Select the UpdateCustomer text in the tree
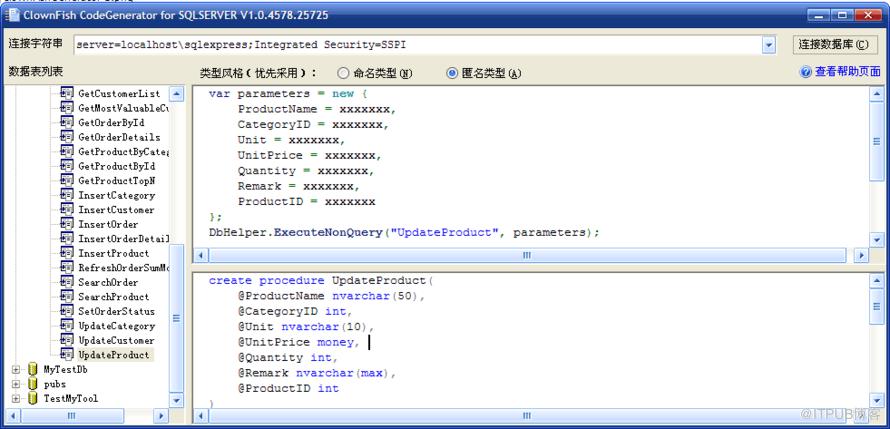The width and height of the screenshot is (890, 429). [x=116, y=340]
